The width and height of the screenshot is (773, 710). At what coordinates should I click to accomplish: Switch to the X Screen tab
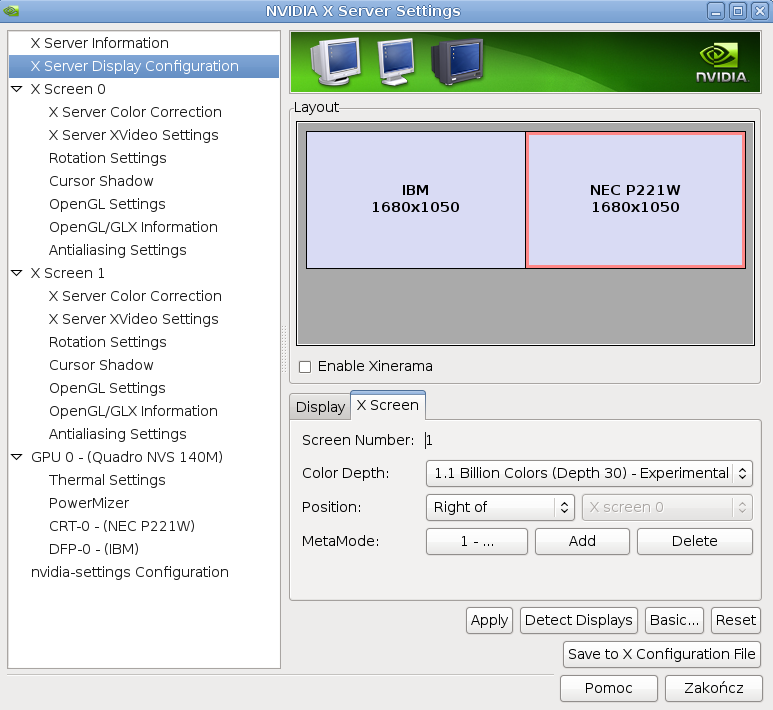pos(388,405)
